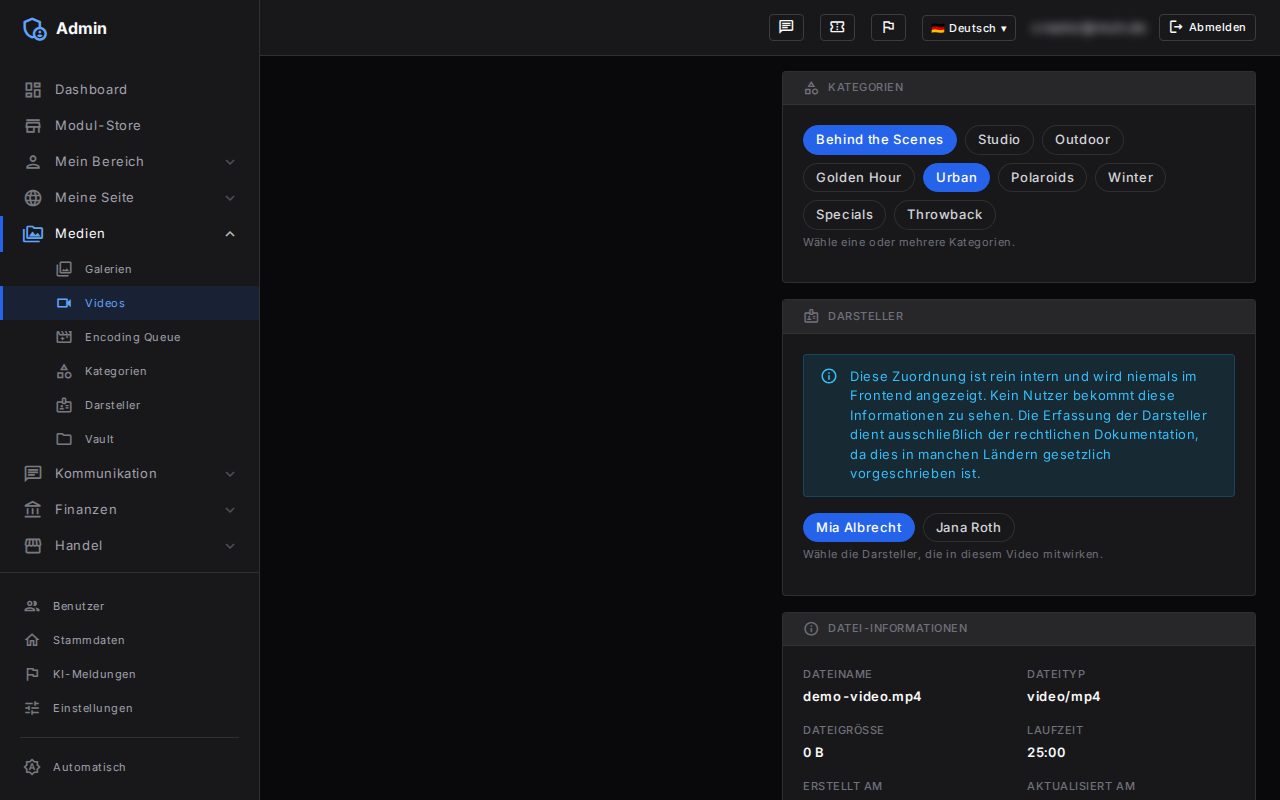Go to the Modul-Store page
The image size is (1280, 800).
point(130,126)
